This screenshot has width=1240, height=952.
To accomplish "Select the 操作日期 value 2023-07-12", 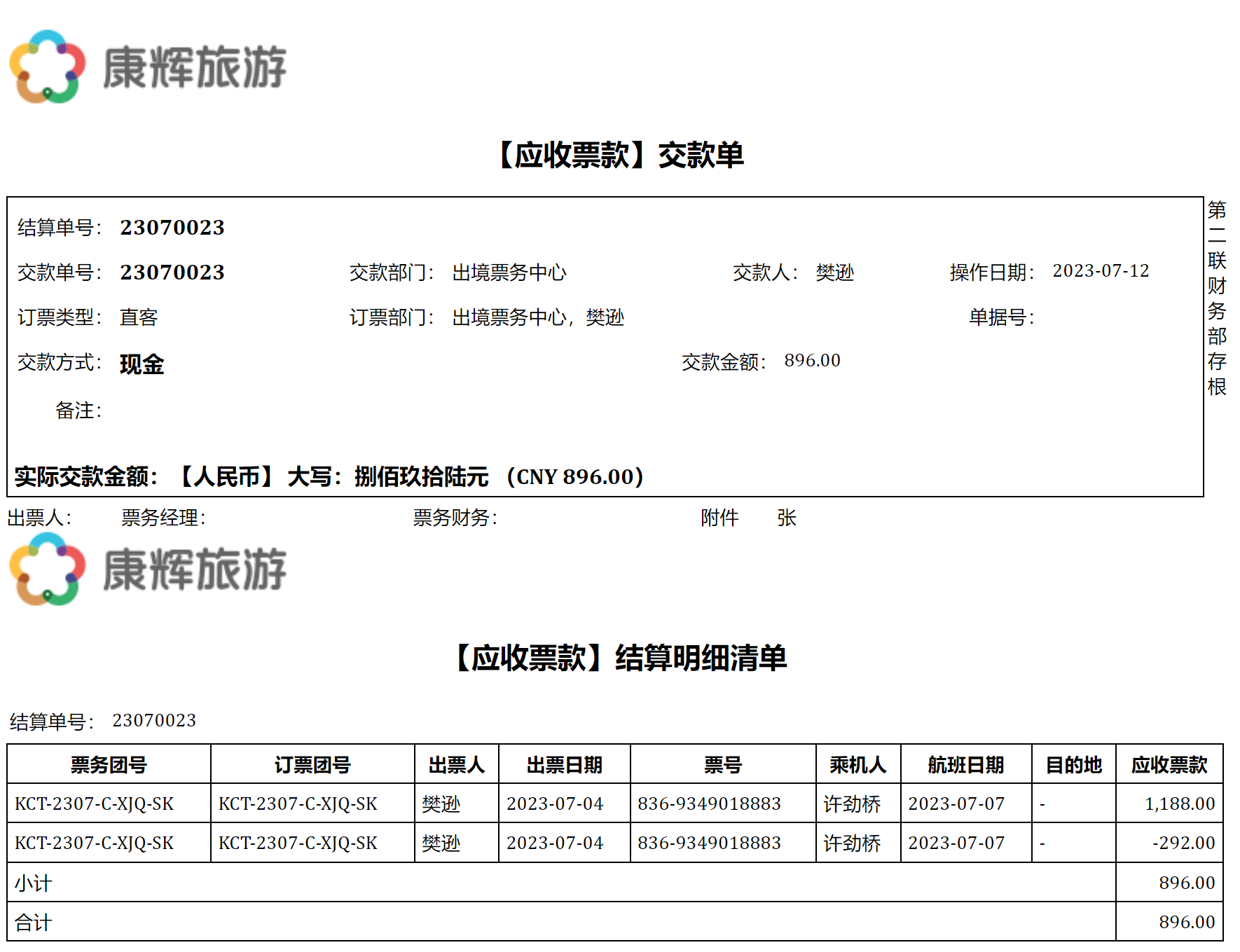I will pos(1100,271).
